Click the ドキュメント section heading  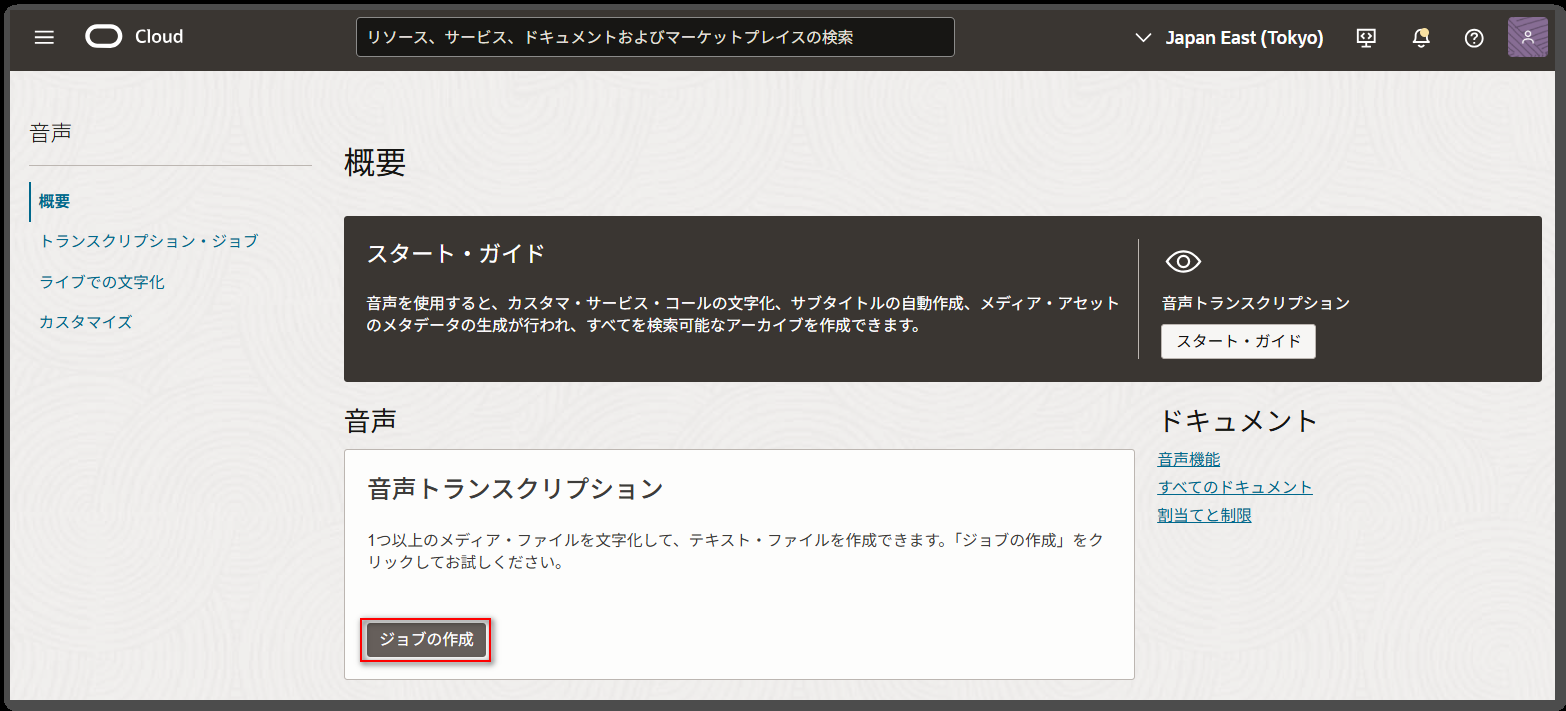[x=1238, y=421]
